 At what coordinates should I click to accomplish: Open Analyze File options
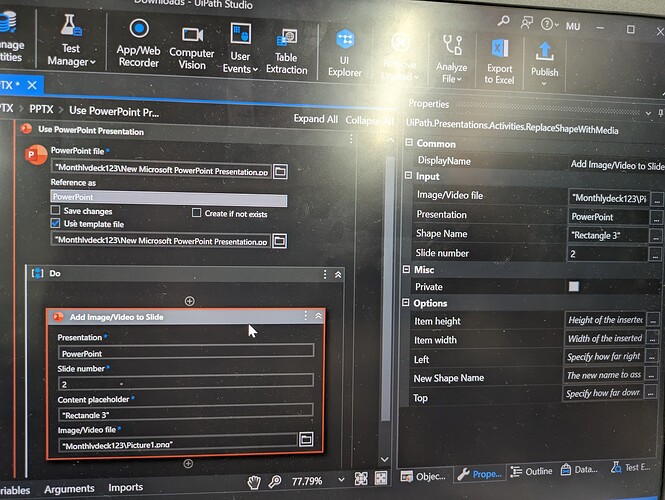[x=452, y=59]
